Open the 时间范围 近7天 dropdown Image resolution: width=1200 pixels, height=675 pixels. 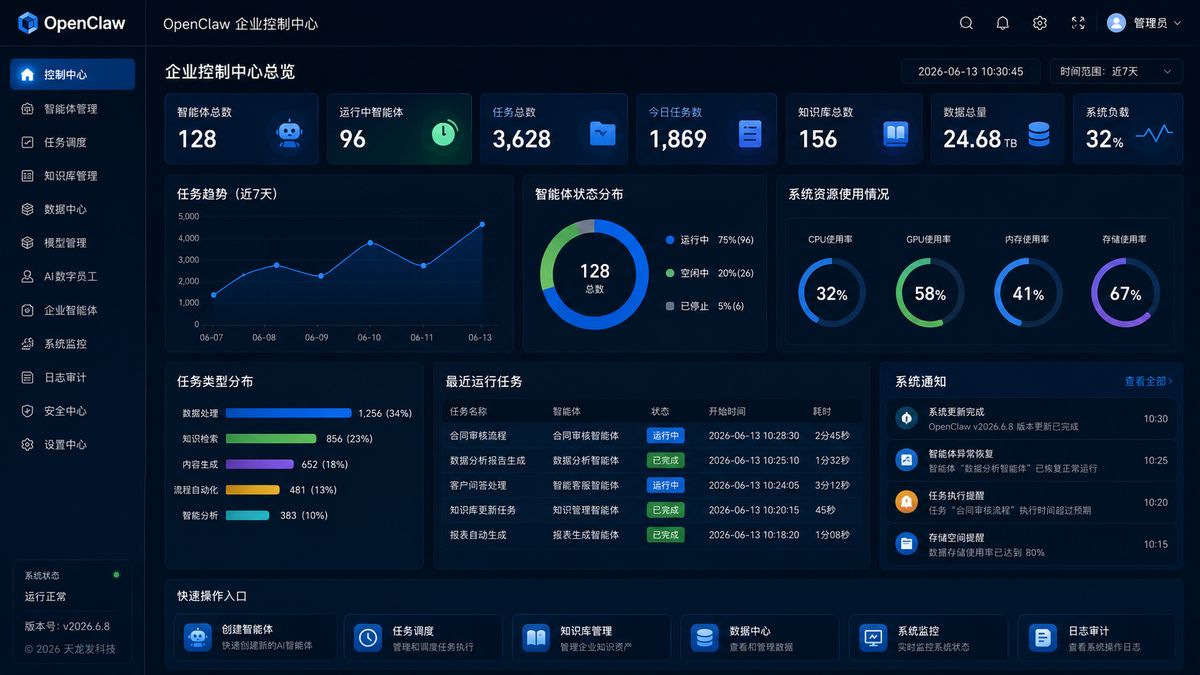tap(1115, 71)
